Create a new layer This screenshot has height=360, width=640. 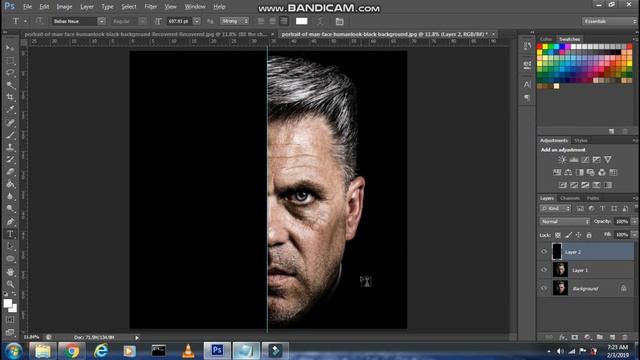(x=612, y=337)
